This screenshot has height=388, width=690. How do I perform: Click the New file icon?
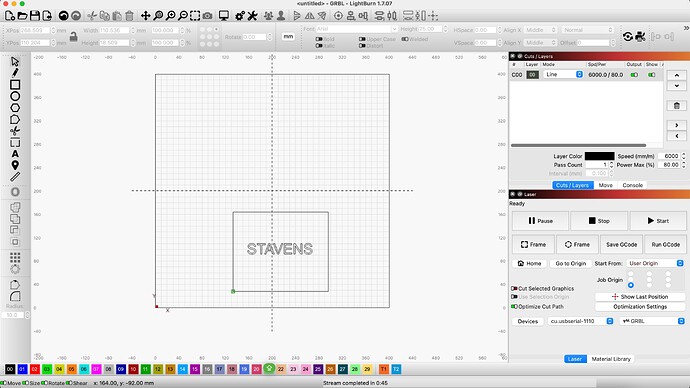10,16
